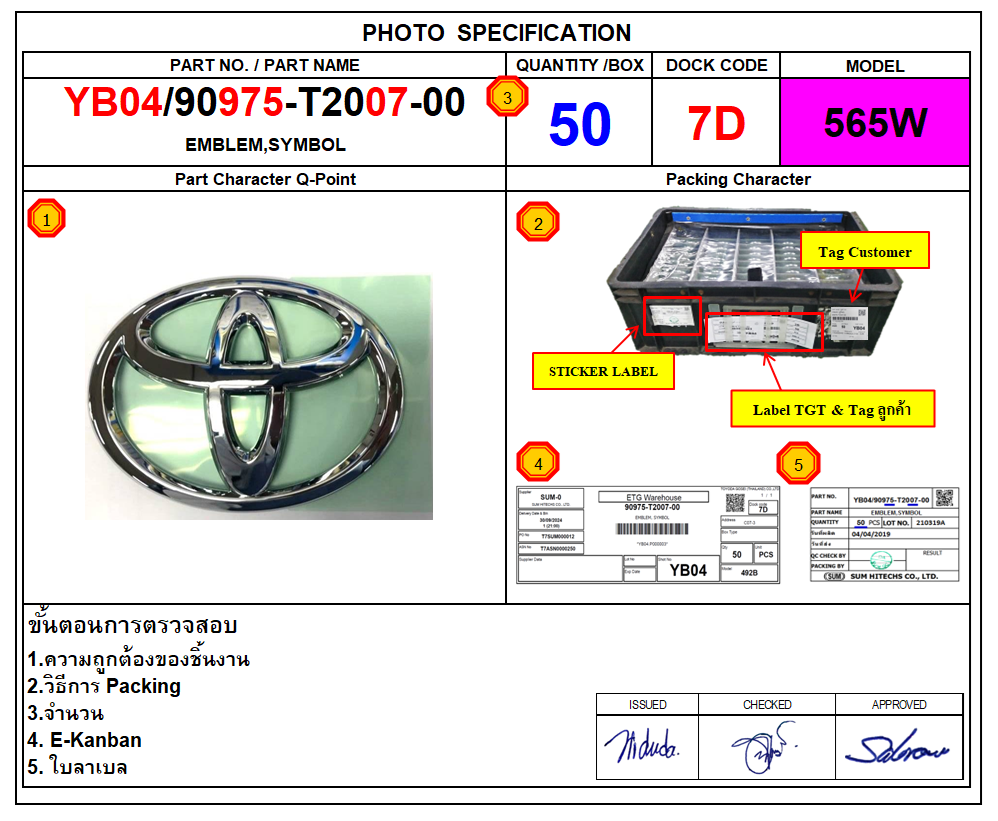This screenshot has height=821, width=998.
Task: Click the 210319A lot number on the tag
Action: (x=931, y=523)
